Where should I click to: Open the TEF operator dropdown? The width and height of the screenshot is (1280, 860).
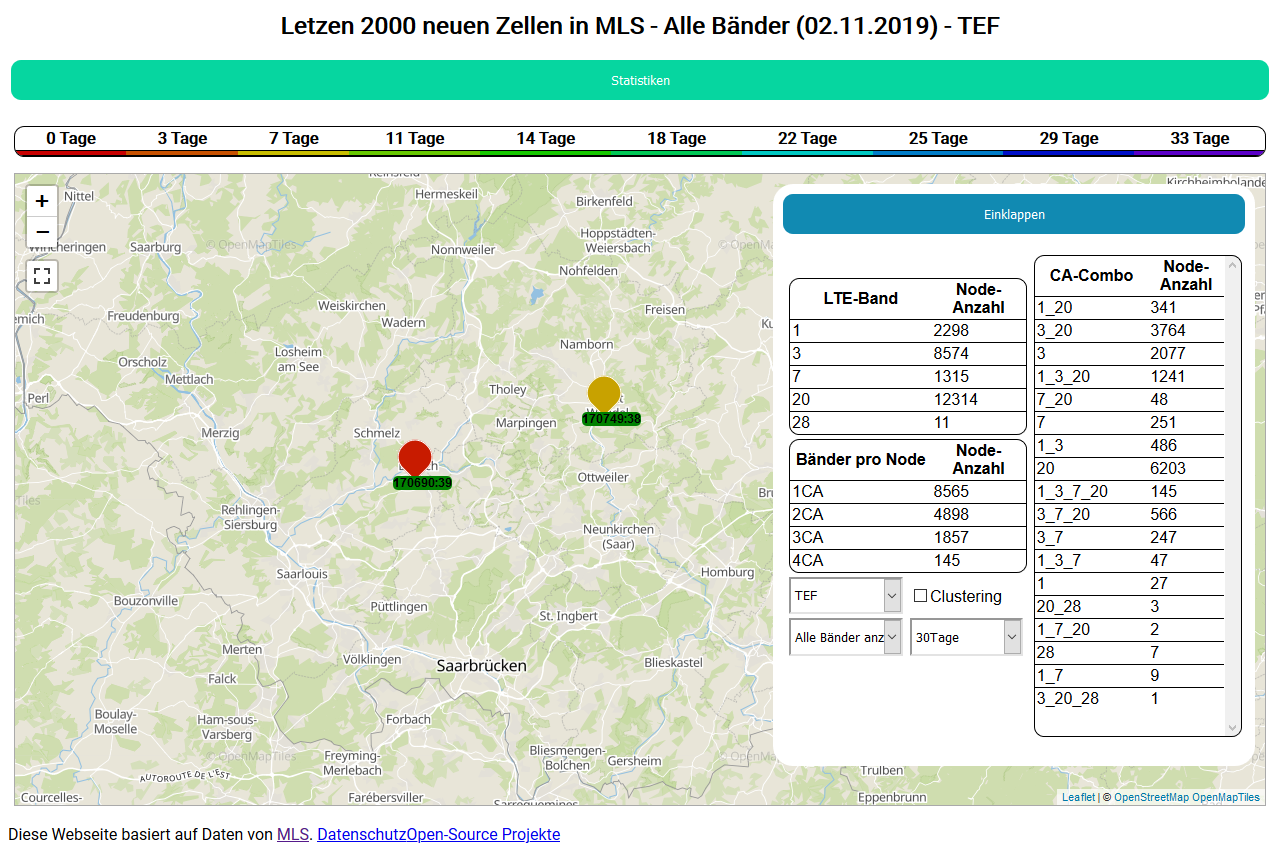[846, 596]
